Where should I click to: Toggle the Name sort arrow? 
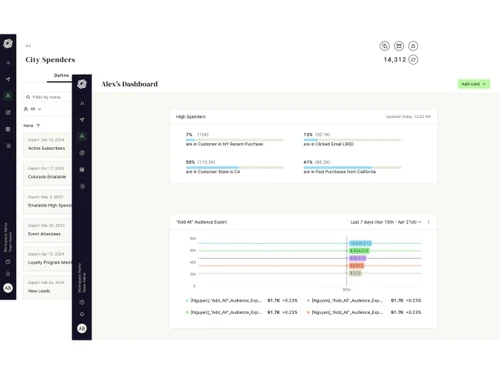pos(38,126)
